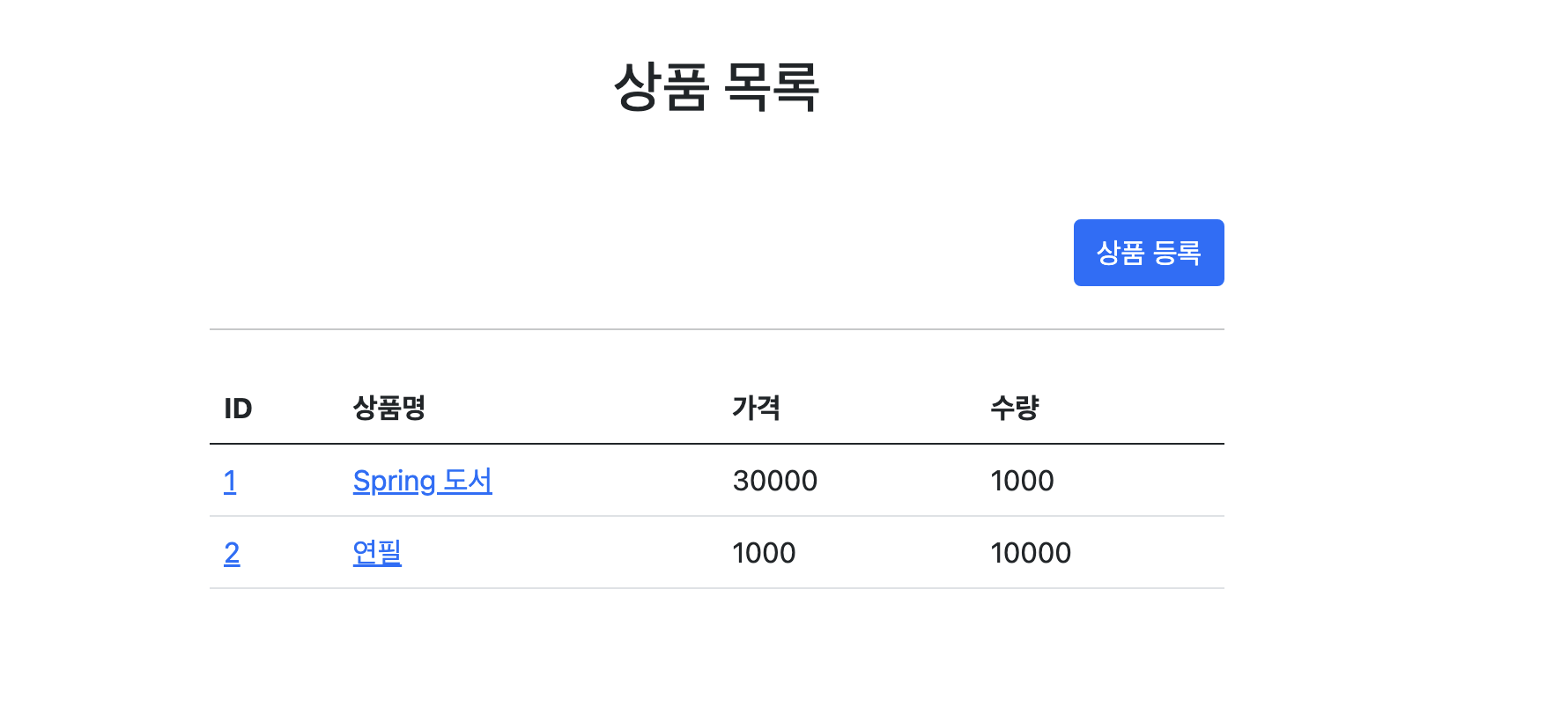The width and height of the screenshot is (1568, 722).
Task: Click the divider line below 상품 등록
Action: tap(717, 329)
